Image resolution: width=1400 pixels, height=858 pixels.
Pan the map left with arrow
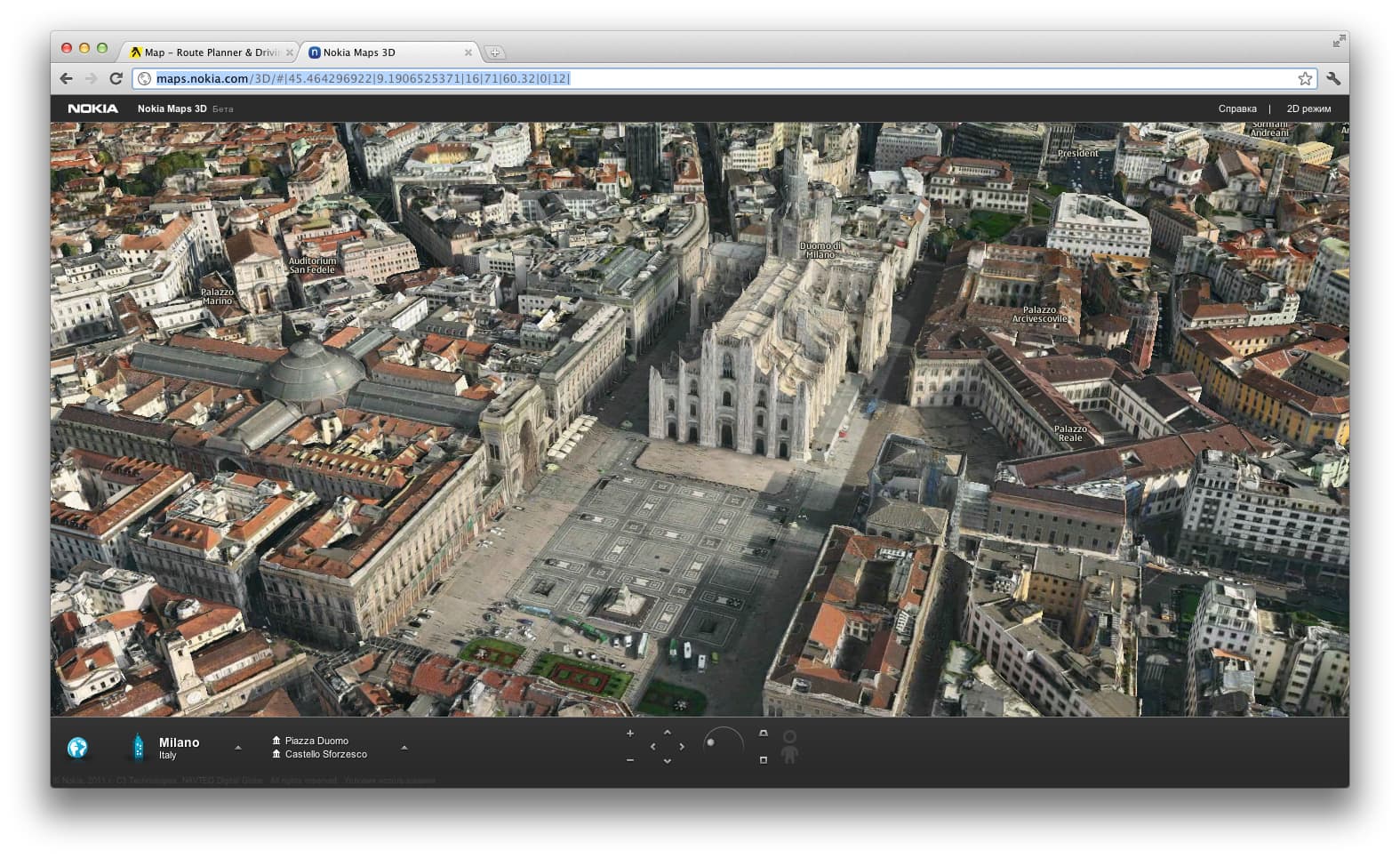pyautogui.click(x=653, y=747)
